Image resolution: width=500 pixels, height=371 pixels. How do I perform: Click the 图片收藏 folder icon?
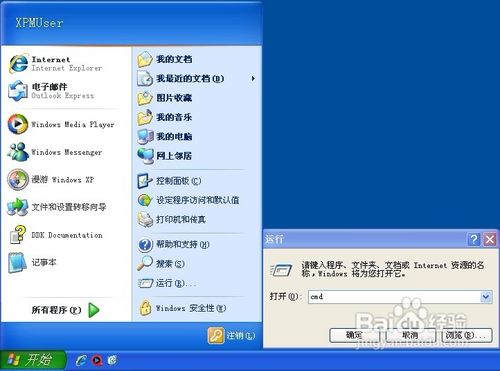coord(145,98)
